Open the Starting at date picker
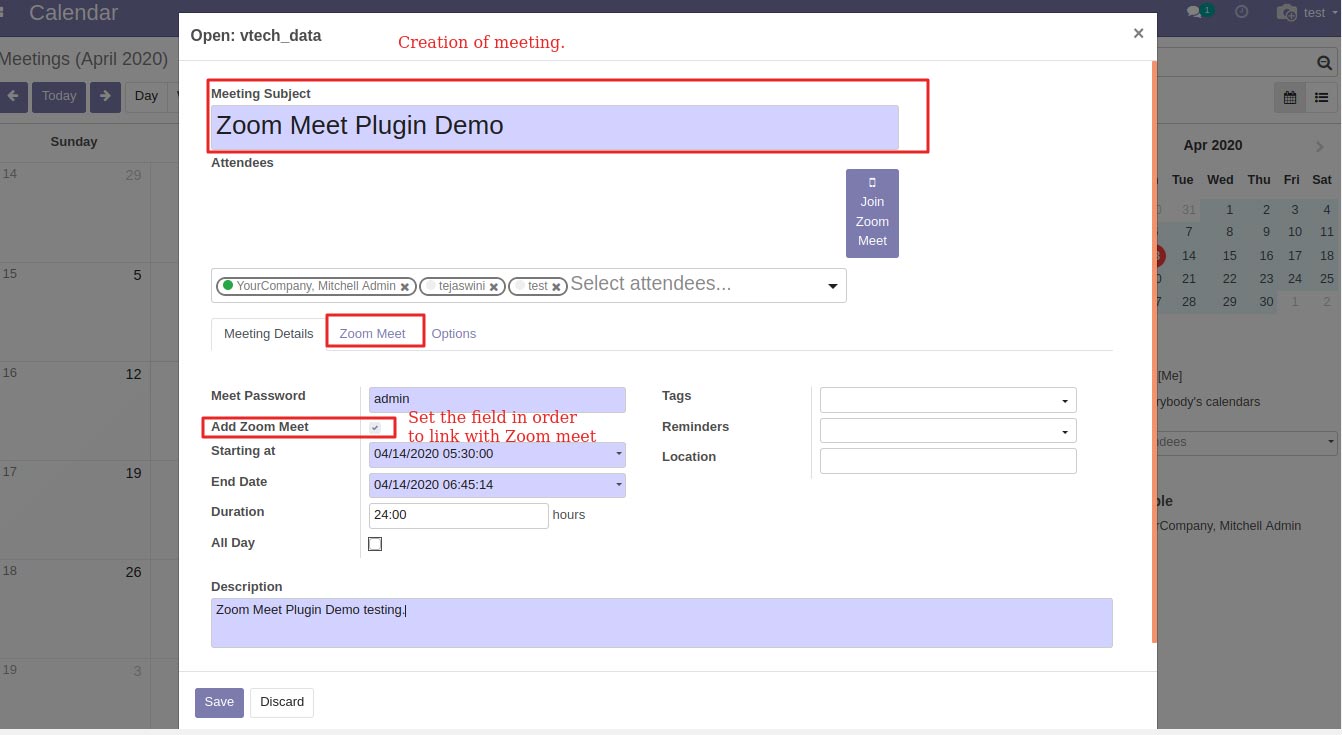1342x735 pixels. [x=497, y=454]
